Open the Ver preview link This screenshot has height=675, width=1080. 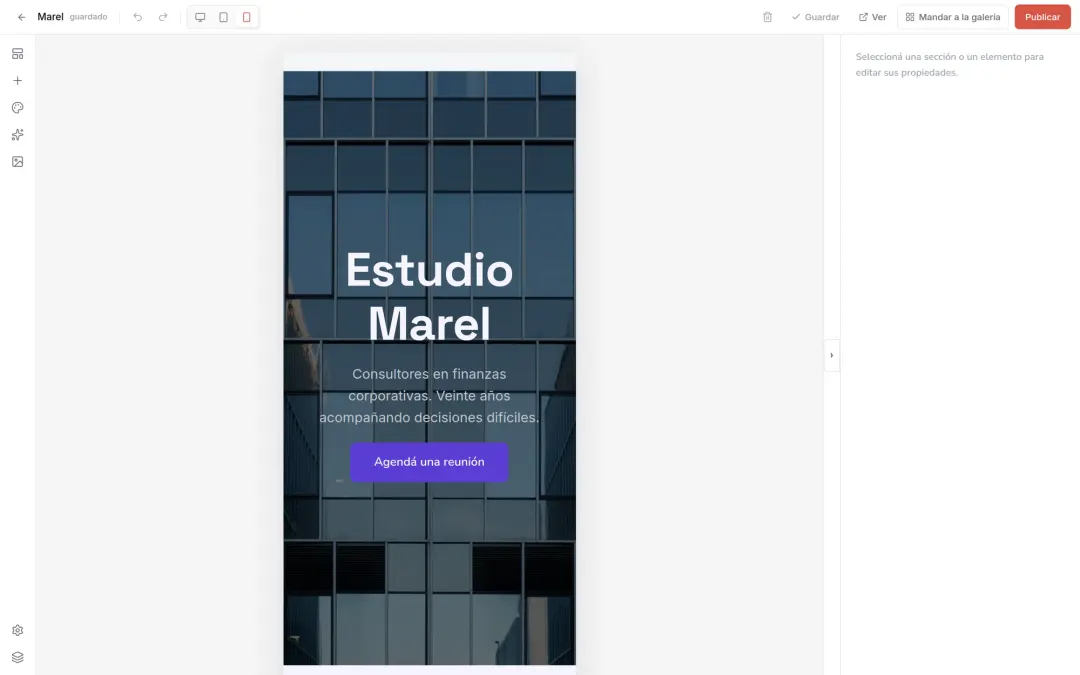[873, 17]
